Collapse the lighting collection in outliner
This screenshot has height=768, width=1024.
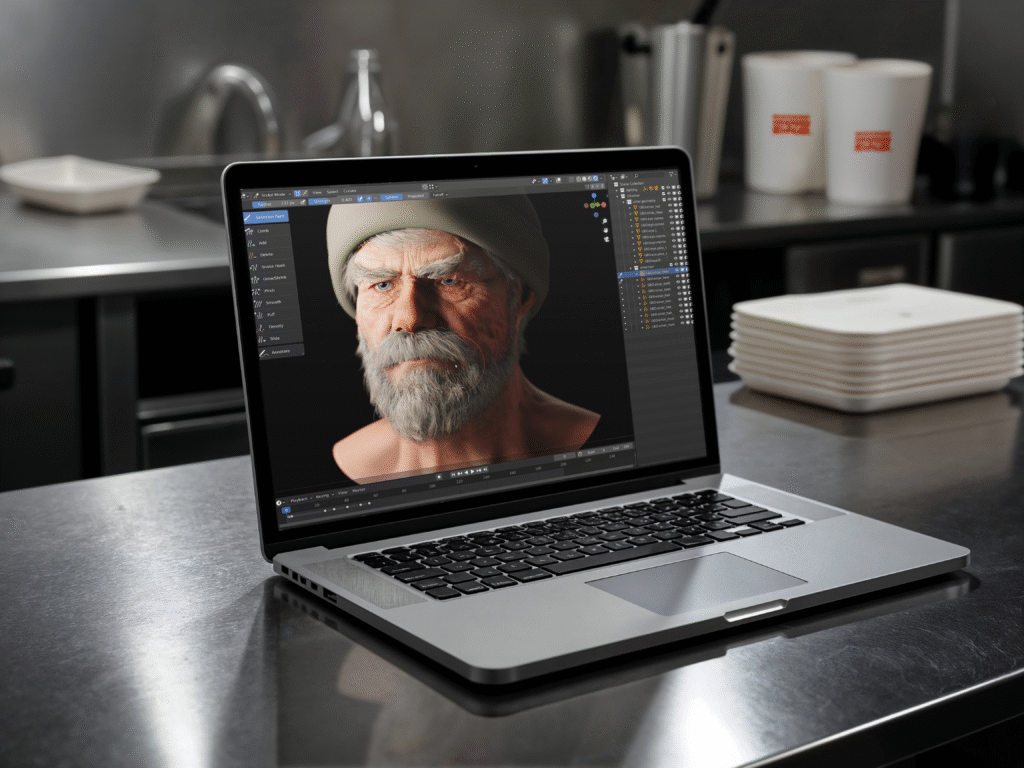point(616,191)
